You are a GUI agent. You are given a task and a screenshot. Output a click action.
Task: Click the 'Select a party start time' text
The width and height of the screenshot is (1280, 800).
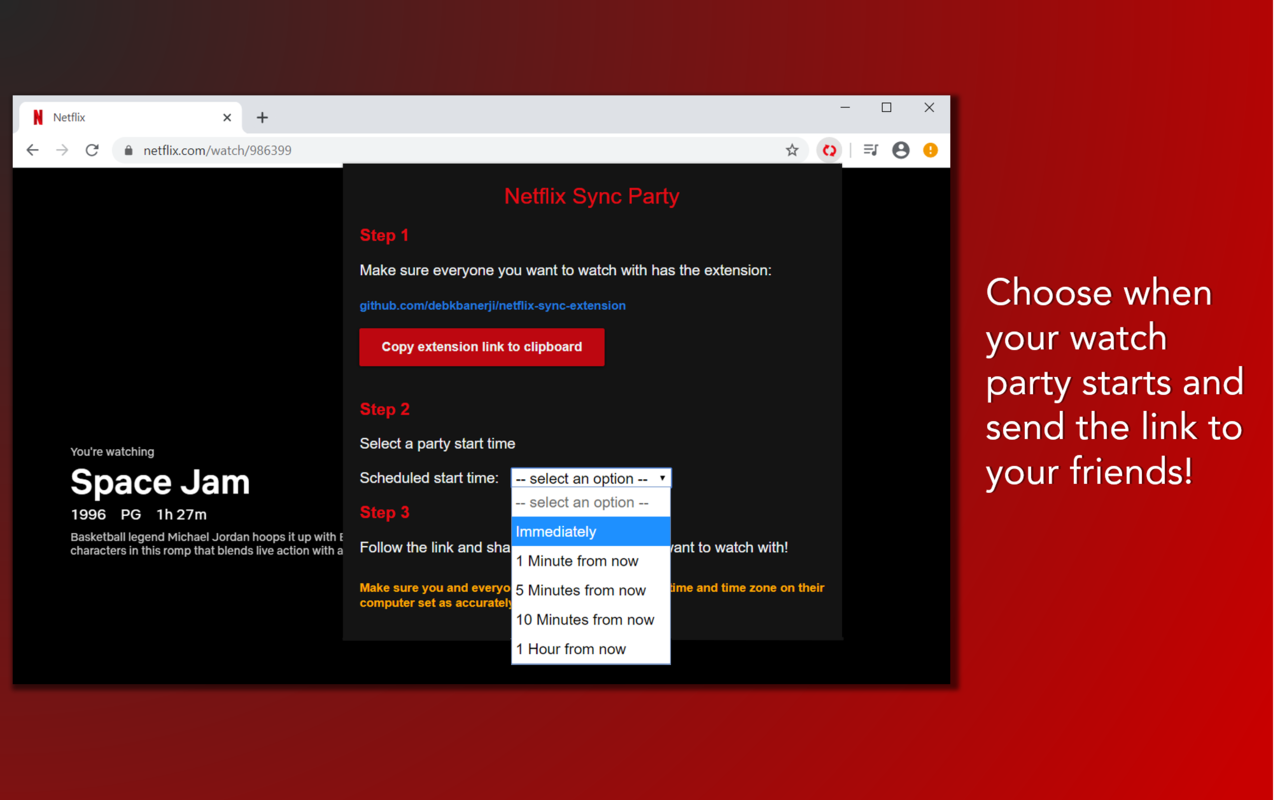(437, 443)
